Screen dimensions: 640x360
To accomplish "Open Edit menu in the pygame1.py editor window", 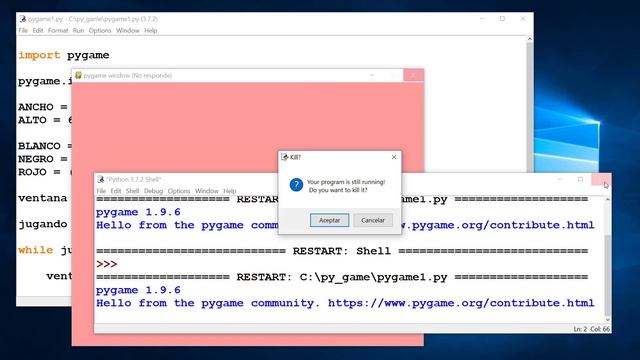I will pos(38,31).
